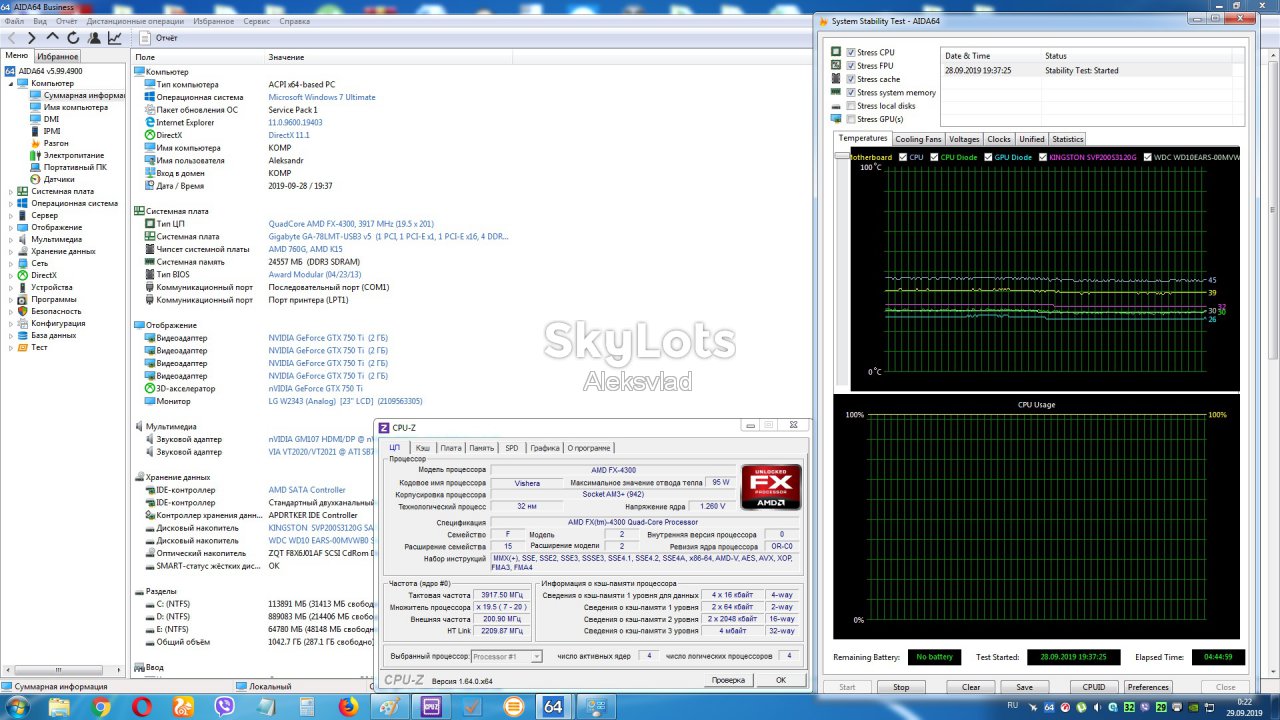
Task: Uncheck Stress system memory checkbox
Action: click(x=851, y=92)
